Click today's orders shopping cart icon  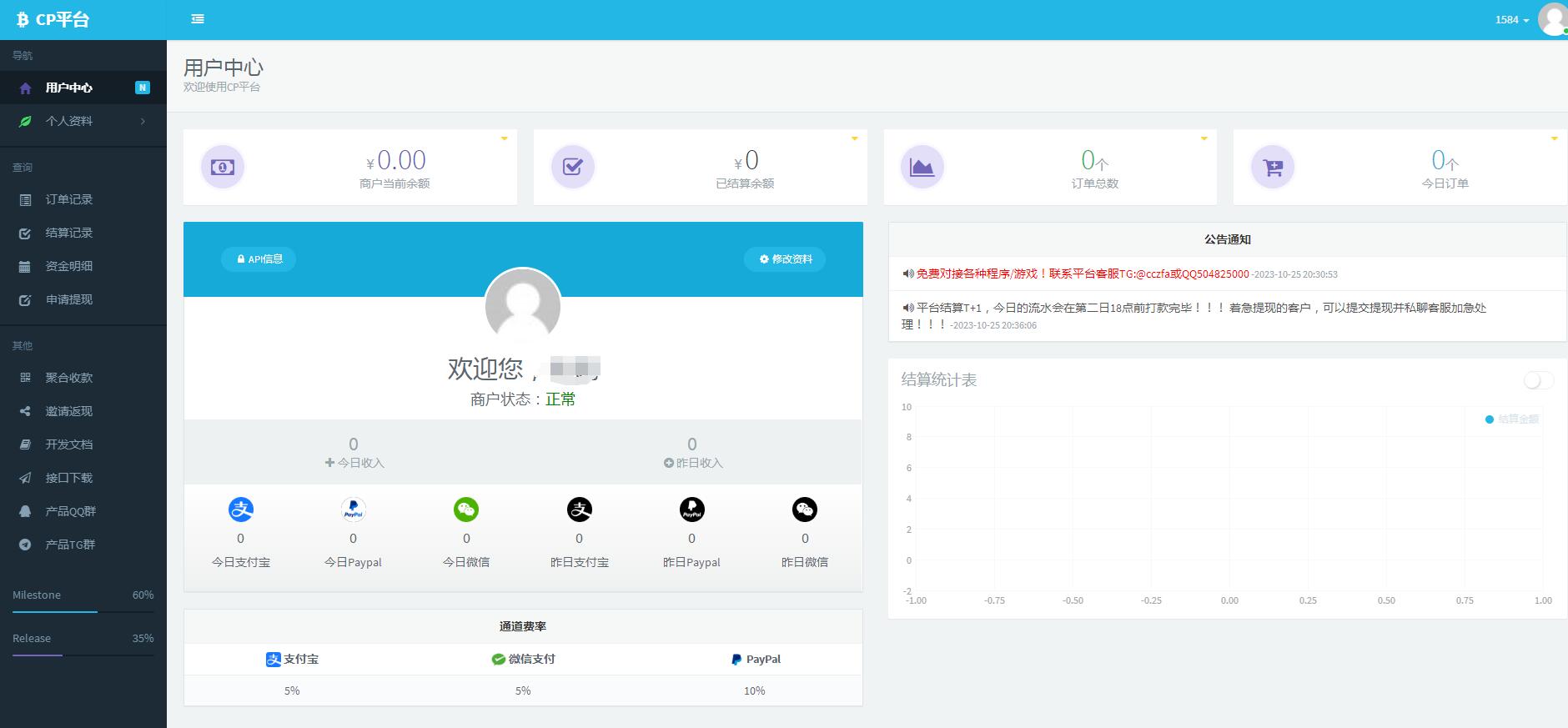[1273, 167]
